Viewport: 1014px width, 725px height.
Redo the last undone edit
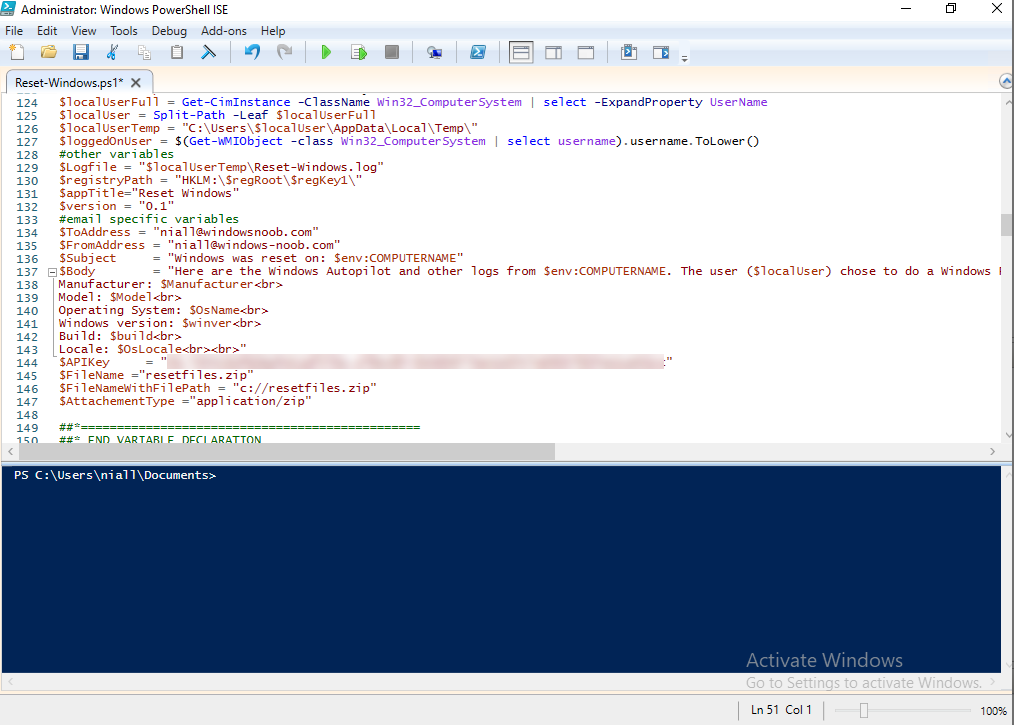(x=285, y=52)
